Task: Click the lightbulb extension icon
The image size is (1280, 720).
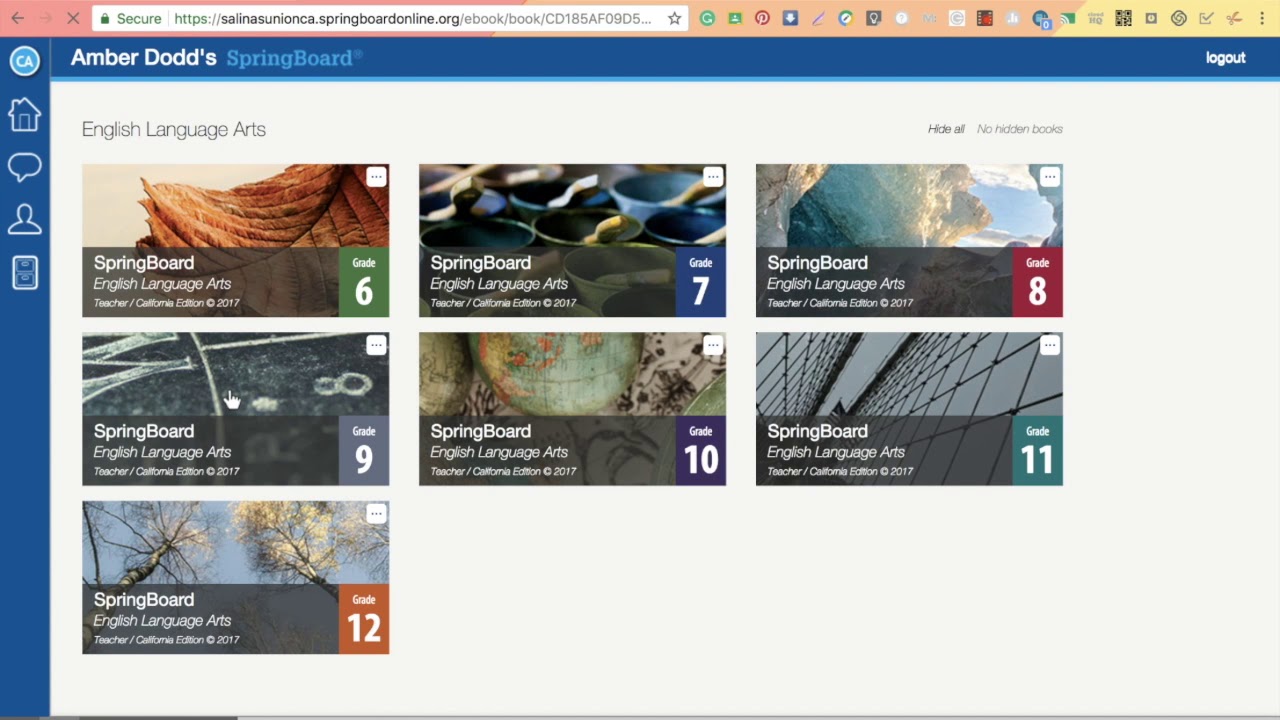Action: (x=873, y=18)
